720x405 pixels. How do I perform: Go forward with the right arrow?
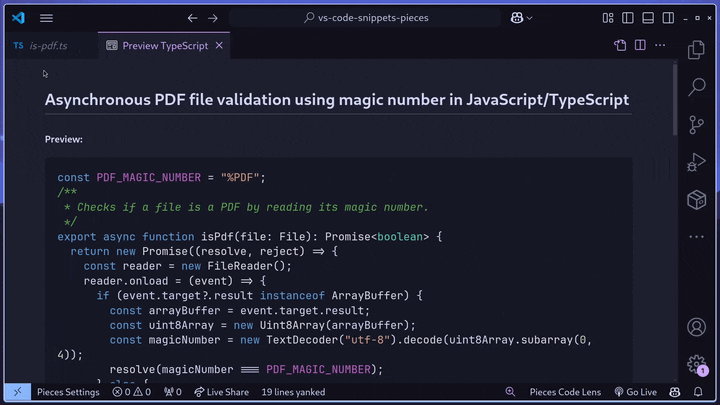(x=213, y=18)
